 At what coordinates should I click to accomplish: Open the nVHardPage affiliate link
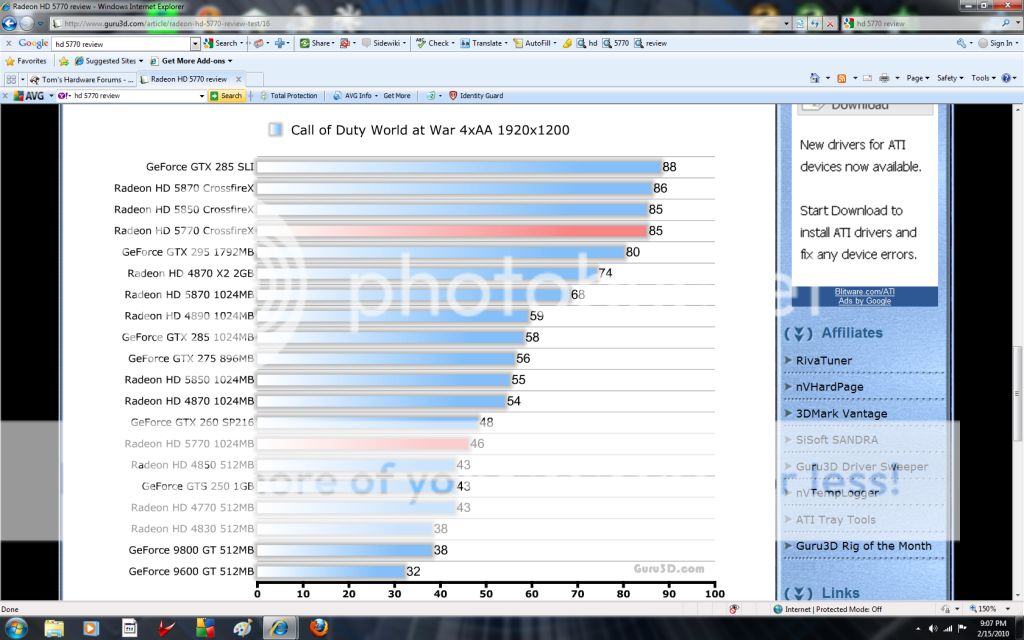click(x=829, y=387)
